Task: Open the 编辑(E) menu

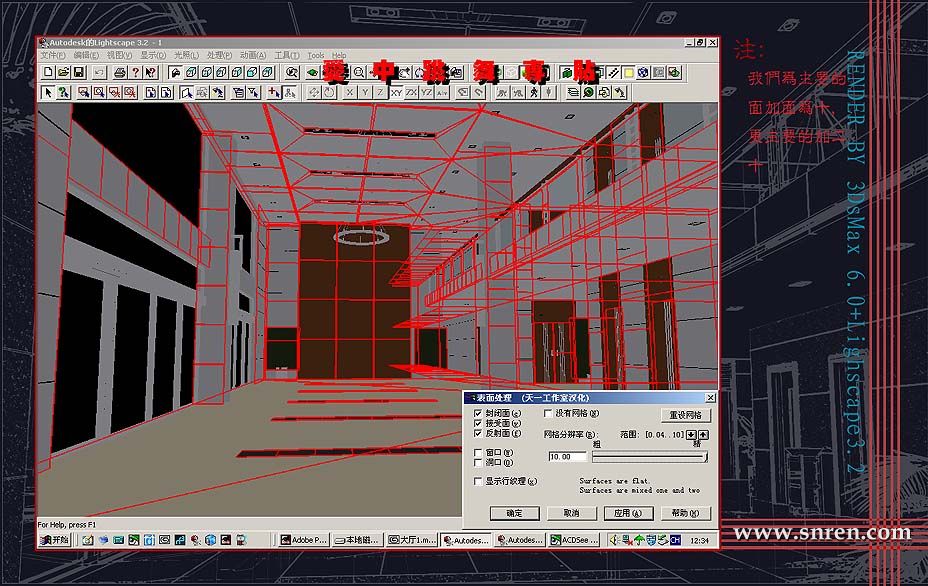Action: [x=86, y=55]
